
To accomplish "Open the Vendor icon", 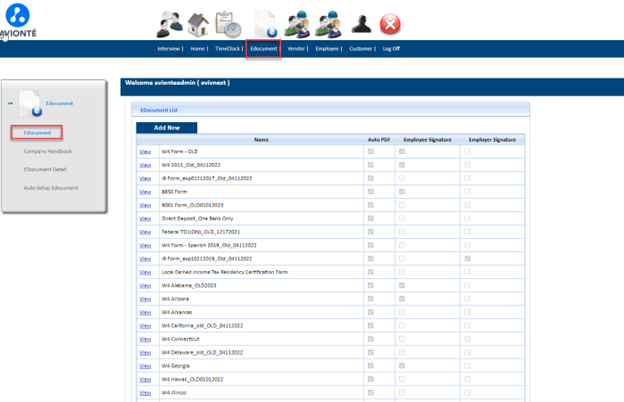I will (296, 23).
